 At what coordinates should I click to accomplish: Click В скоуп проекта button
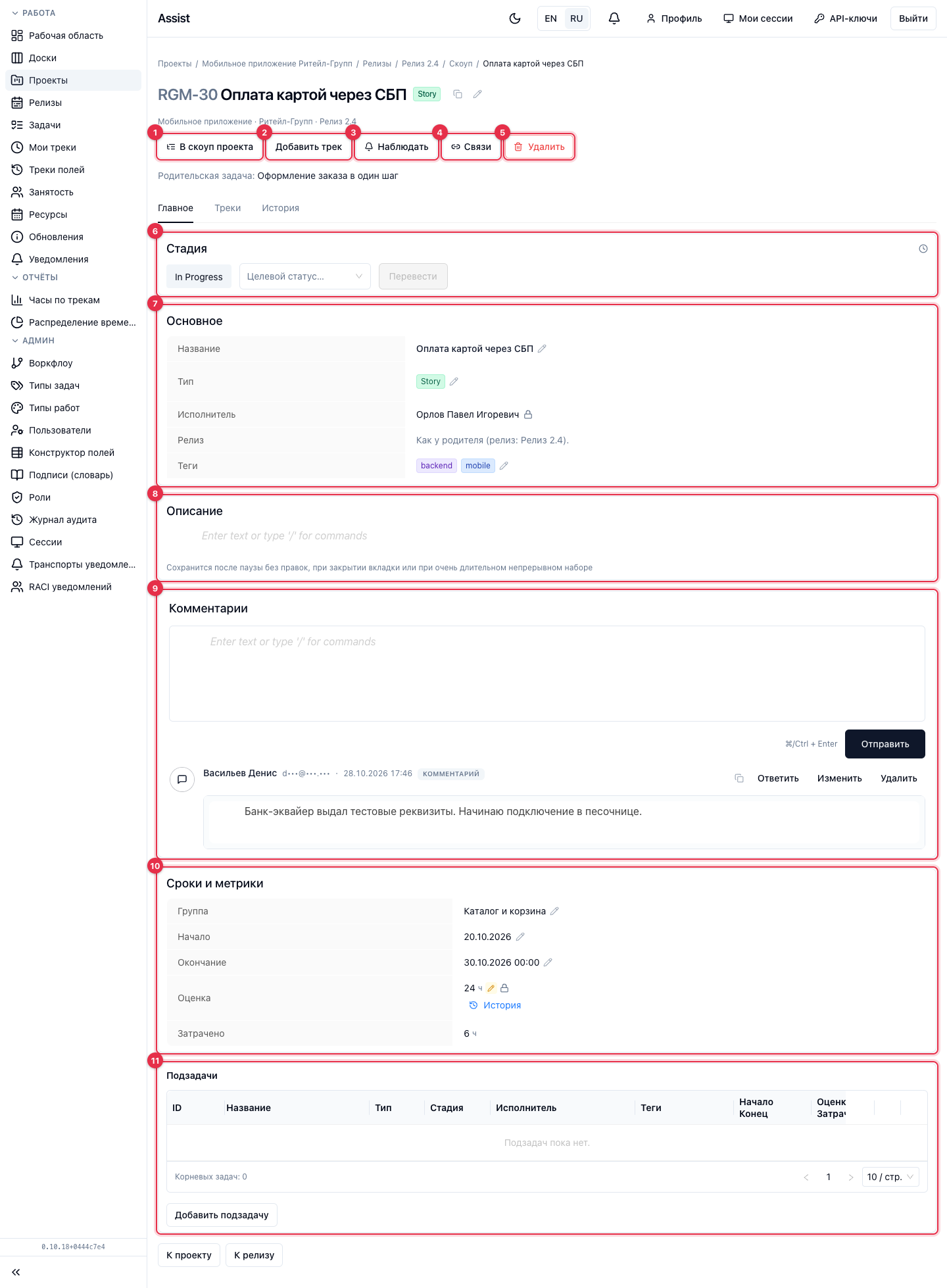pyautogui.click(x=210, y=147)
